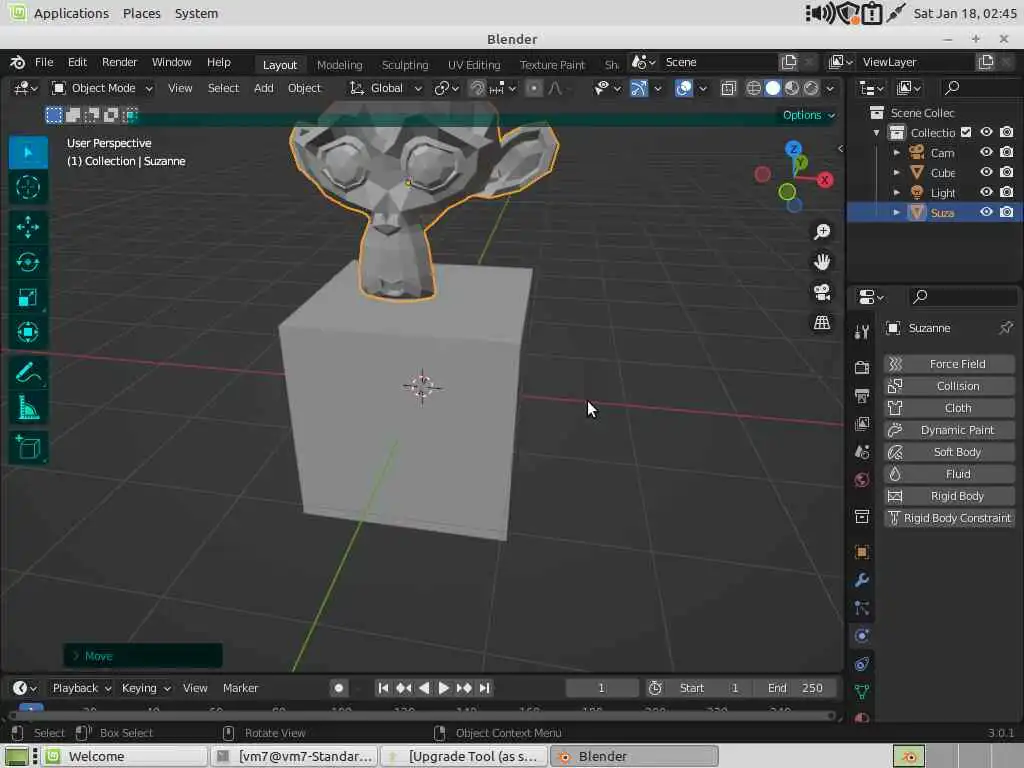Open the Render properties tab
Image resolution: width=1024 pixels, height=768 pixels.
[x=861, y=367]
